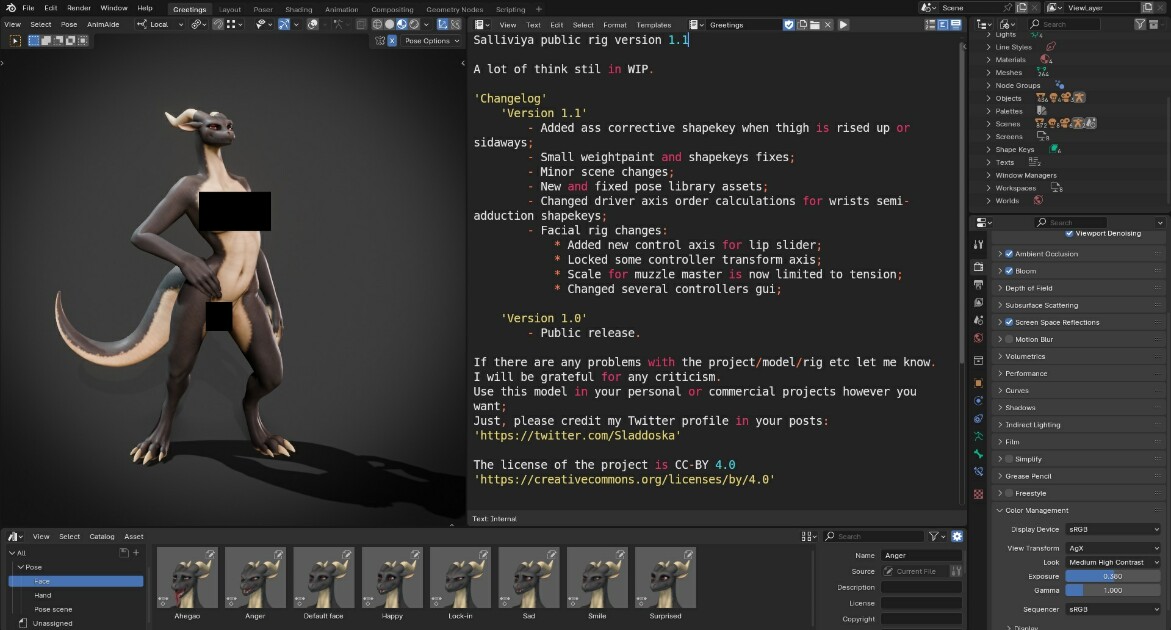1171x630 pixels.
Task: Open the World properties tab icon
Action: pos(978,338)
